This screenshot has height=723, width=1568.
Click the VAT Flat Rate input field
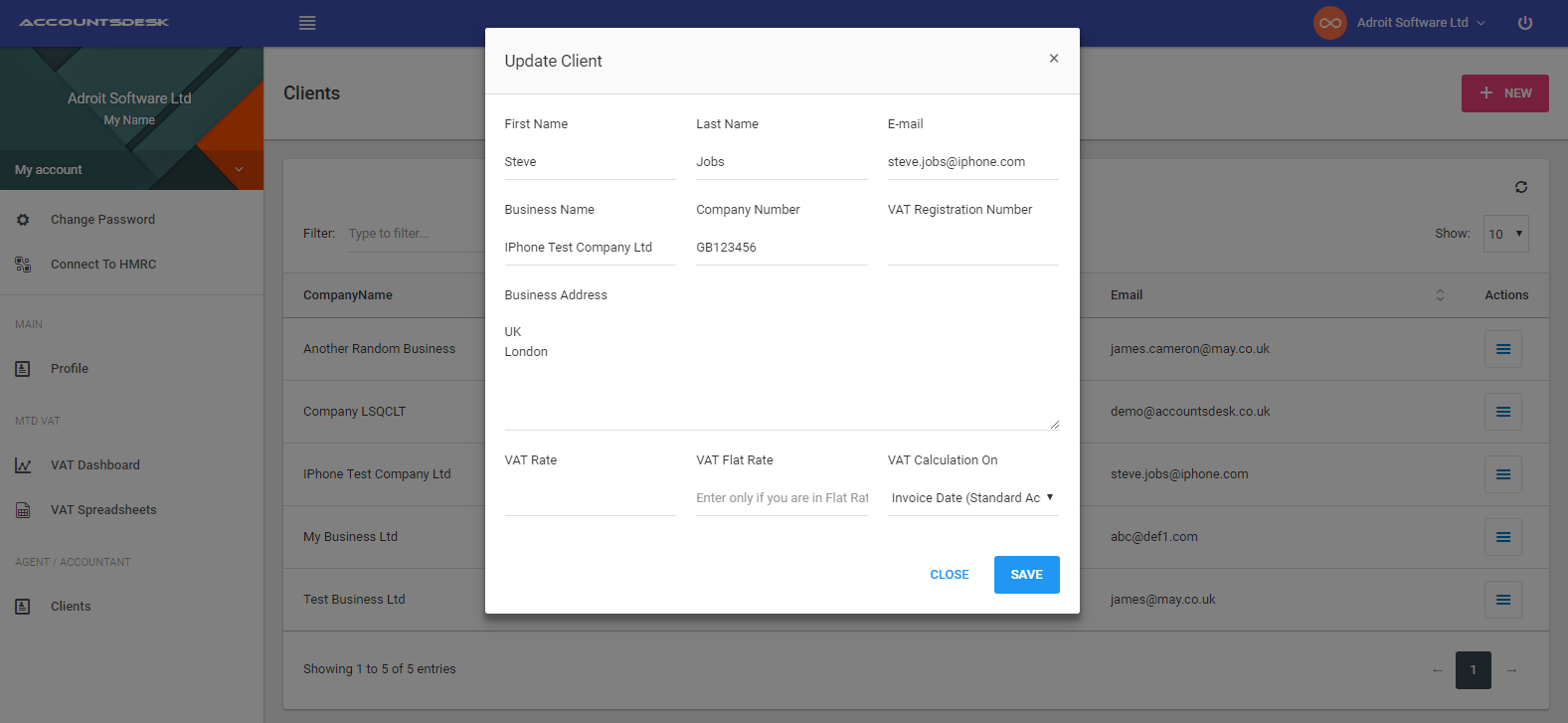tap(782, 498)
